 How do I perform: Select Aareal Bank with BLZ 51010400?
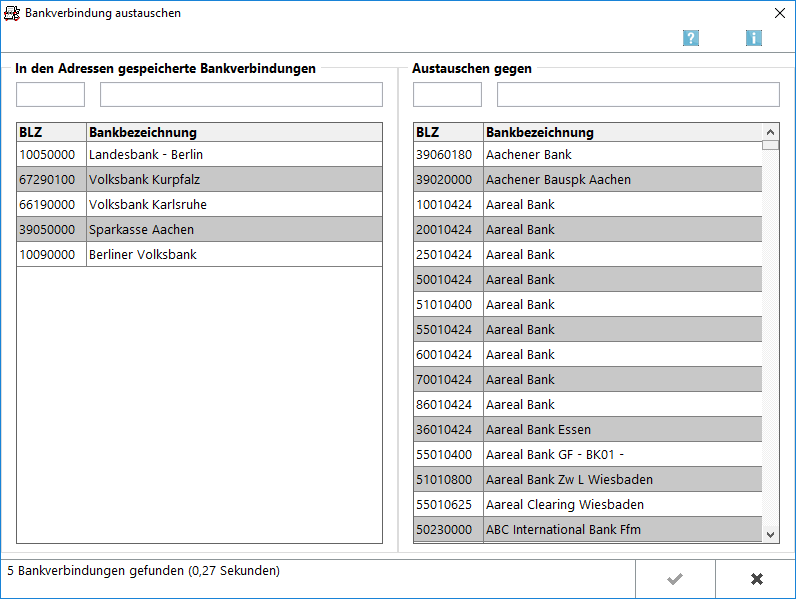point(588,305)
